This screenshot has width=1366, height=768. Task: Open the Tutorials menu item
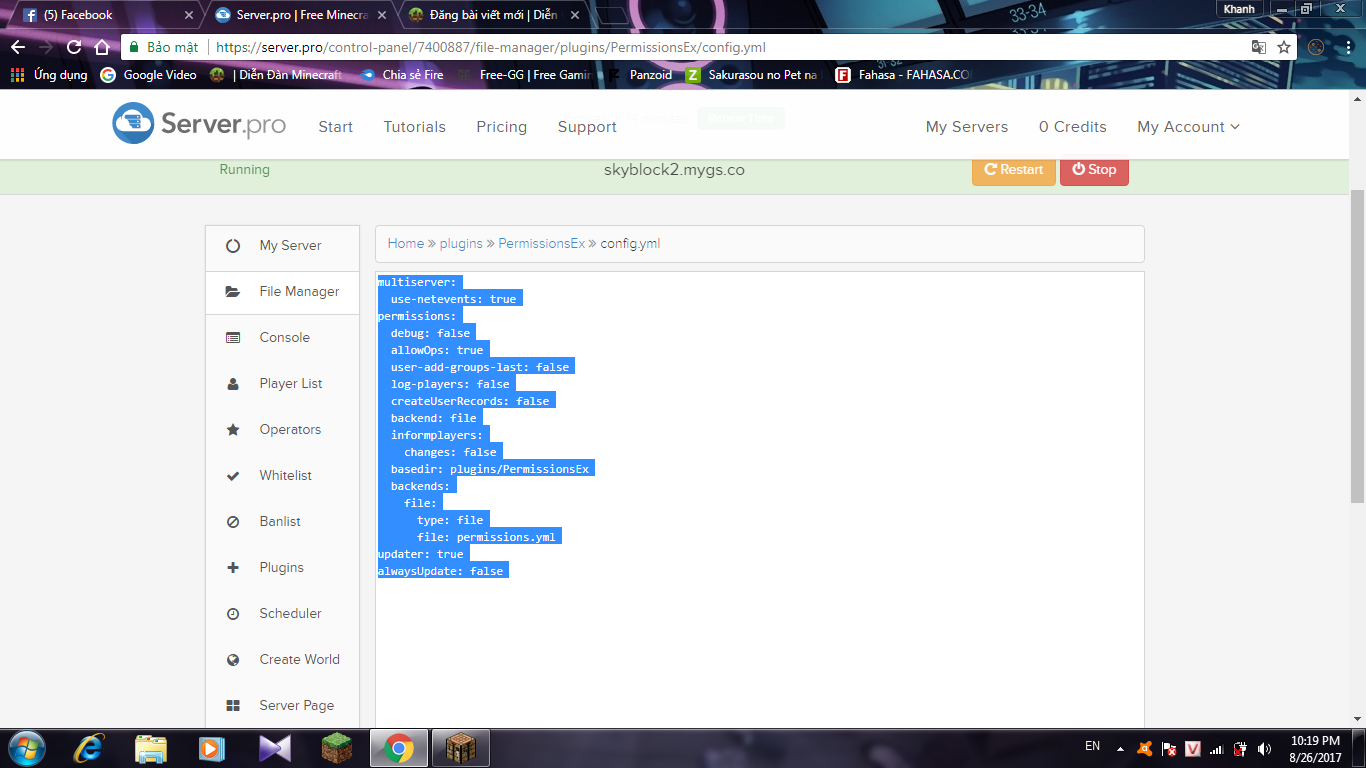point(415,127)
